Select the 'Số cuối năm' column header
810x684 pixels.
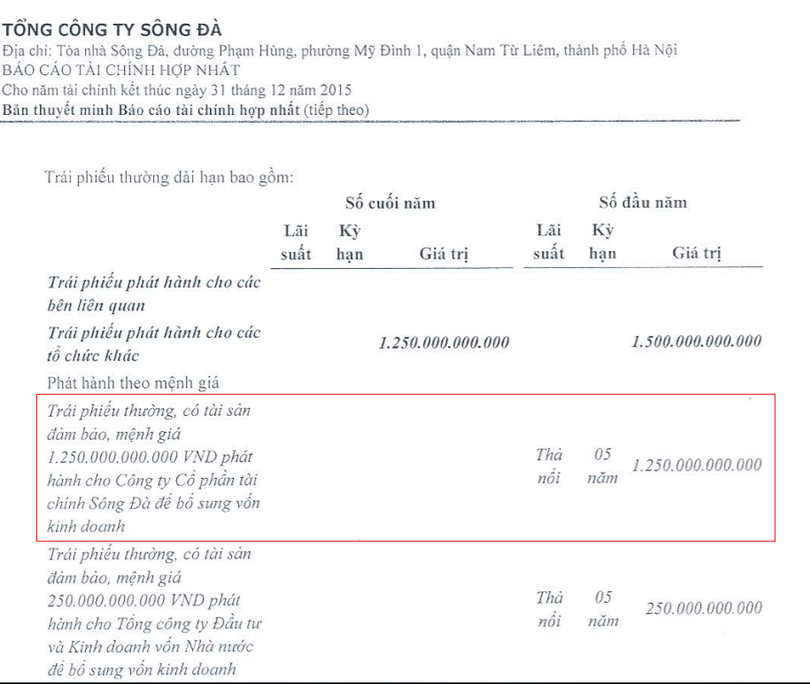(x=390, y=203)
